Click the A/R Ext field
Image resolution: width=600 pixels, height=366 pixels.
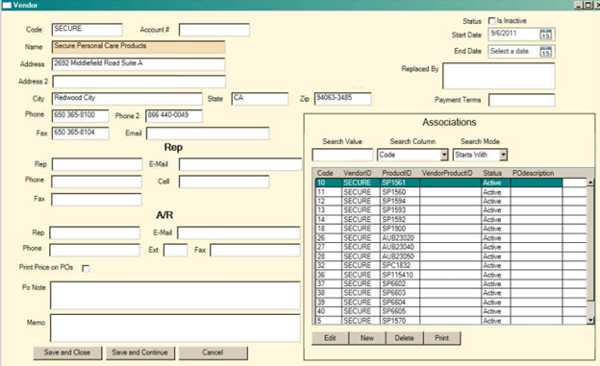point(175,250)
